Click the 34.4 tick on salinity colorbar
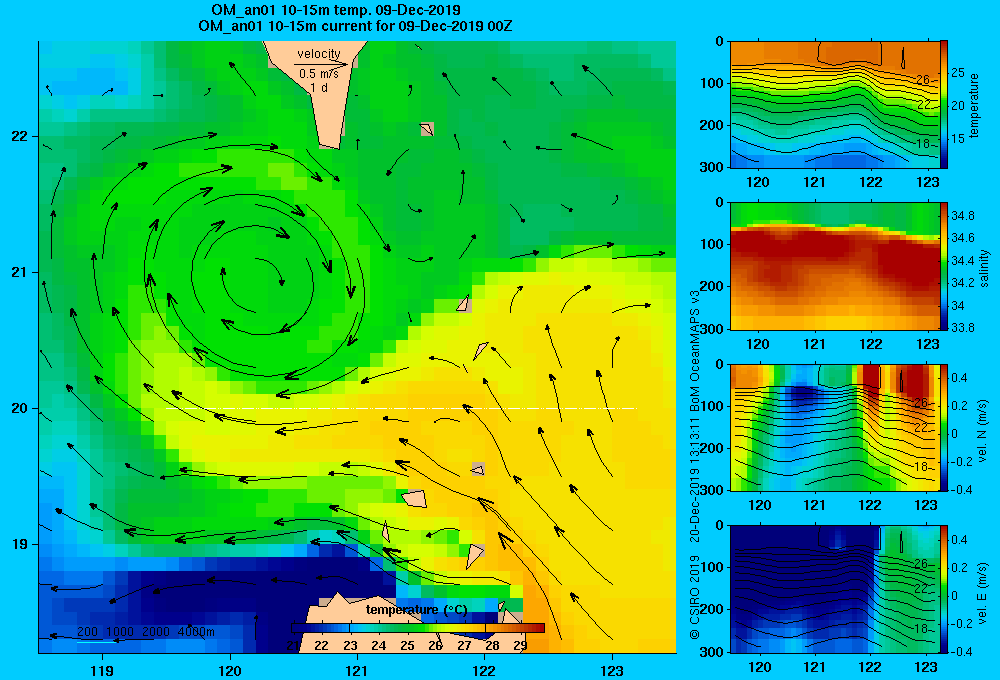The height and width of the screenshot is (680, 1000). pos(962,260)
